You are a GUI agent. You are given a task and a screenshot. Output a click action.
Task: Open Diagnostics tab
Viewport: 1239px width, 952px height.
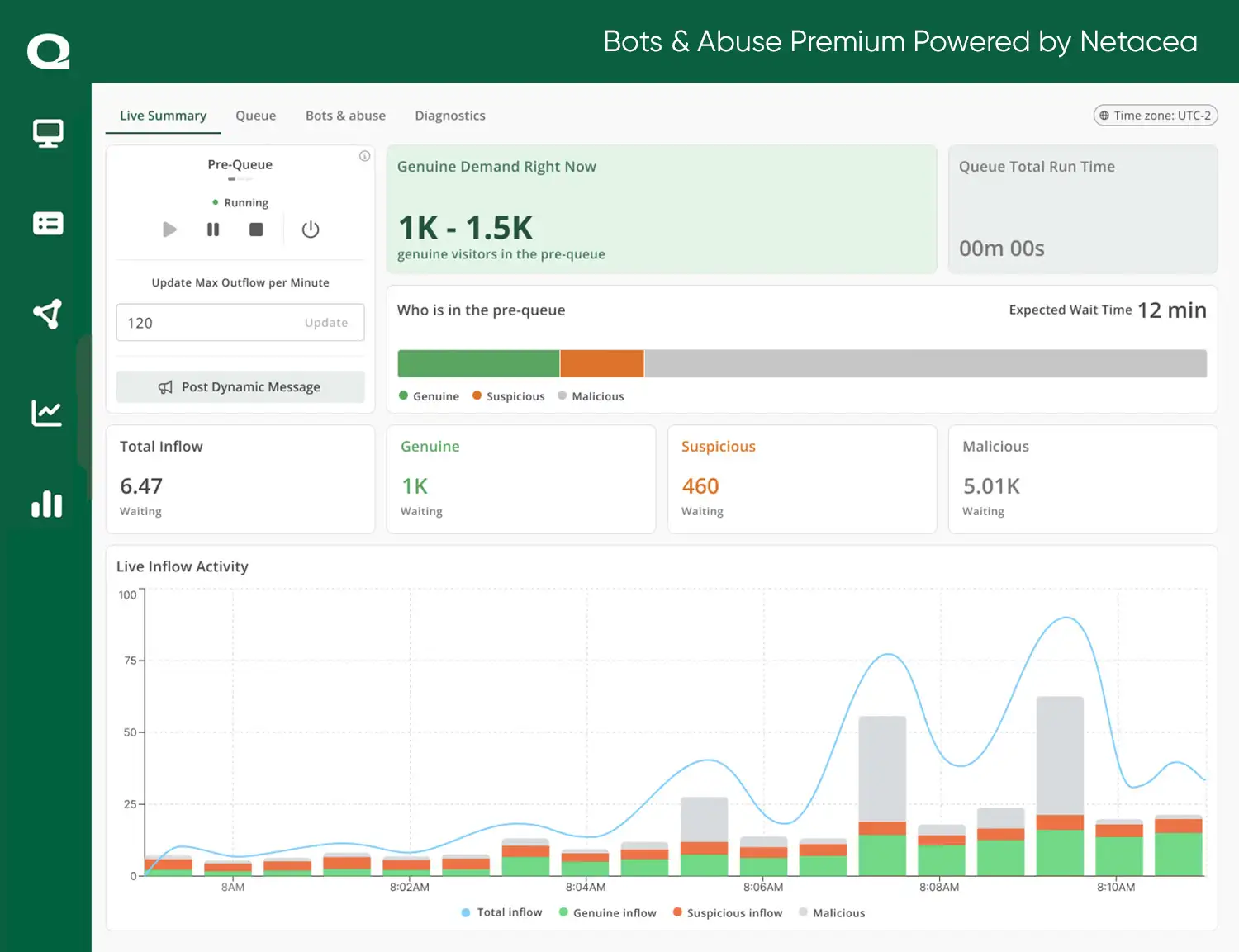[x=450, y=116]
